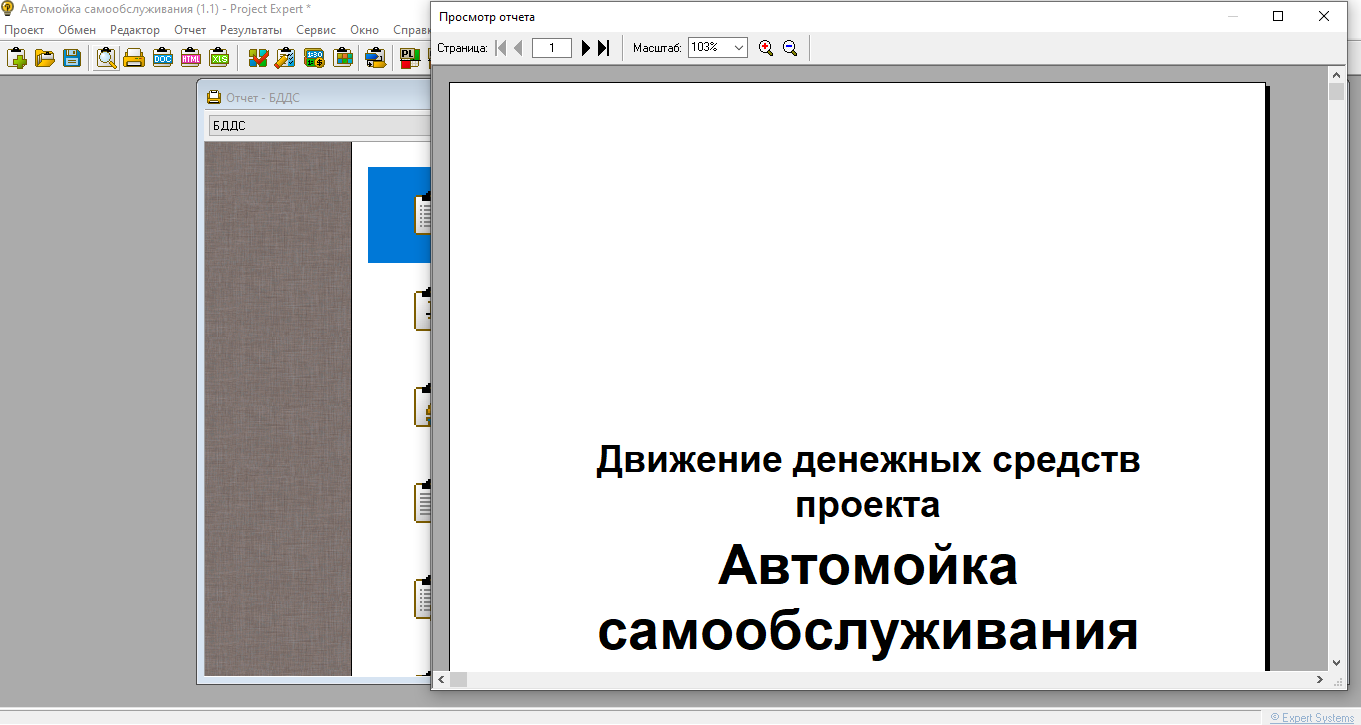Click the Expert Systems link
Viewport: 1361px width, 725px height.
[x=1312, y=717]
